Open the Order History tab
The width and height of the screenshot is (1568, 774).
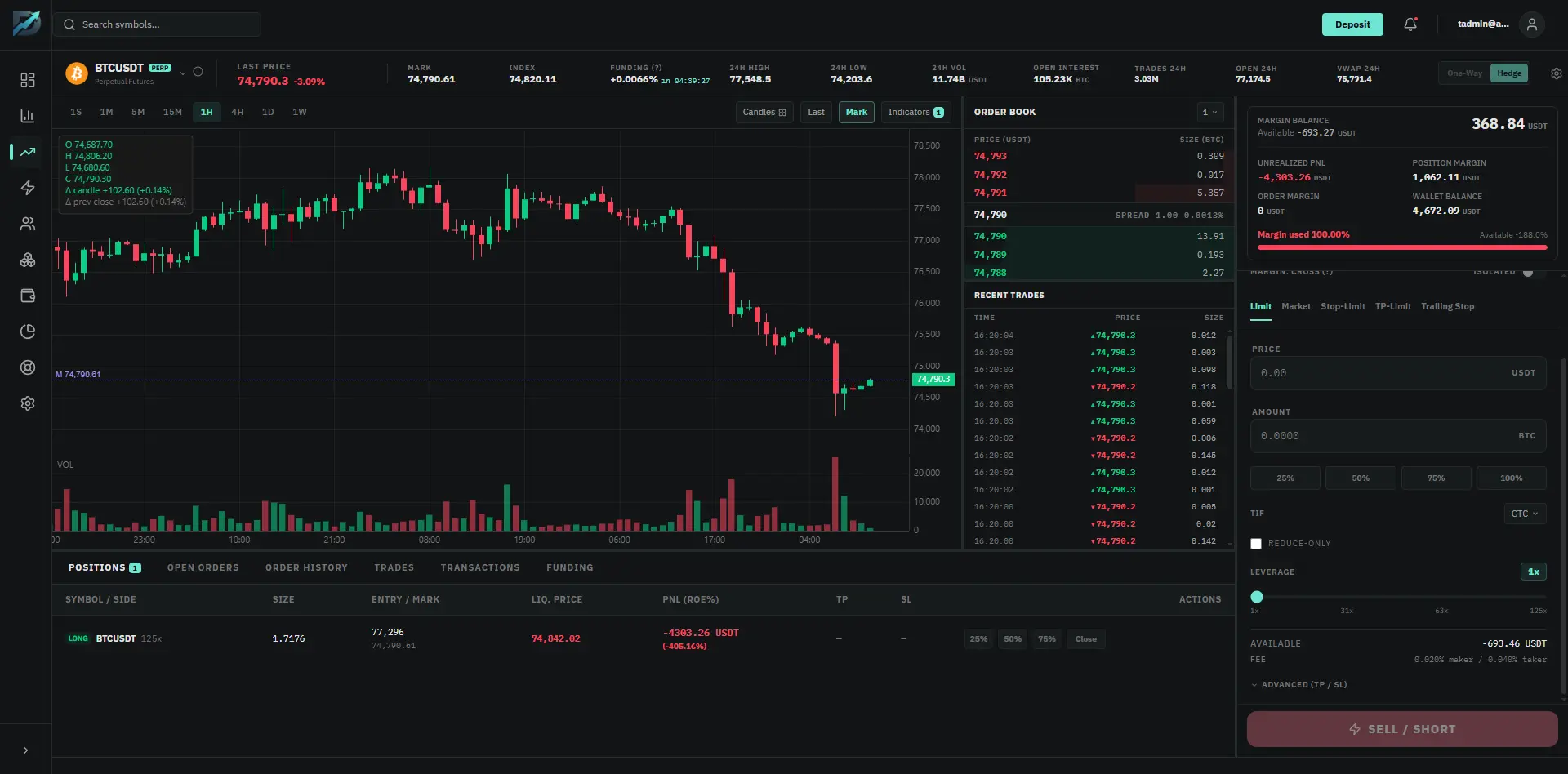click(x=306, y=568)
